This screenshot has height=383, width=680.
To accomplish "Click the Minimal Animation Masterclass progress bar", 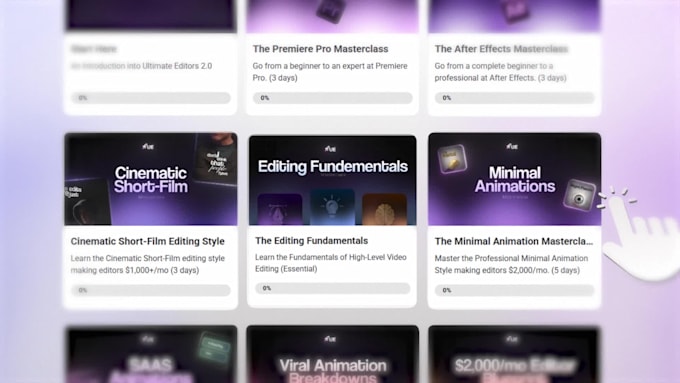I will (514, 290).
